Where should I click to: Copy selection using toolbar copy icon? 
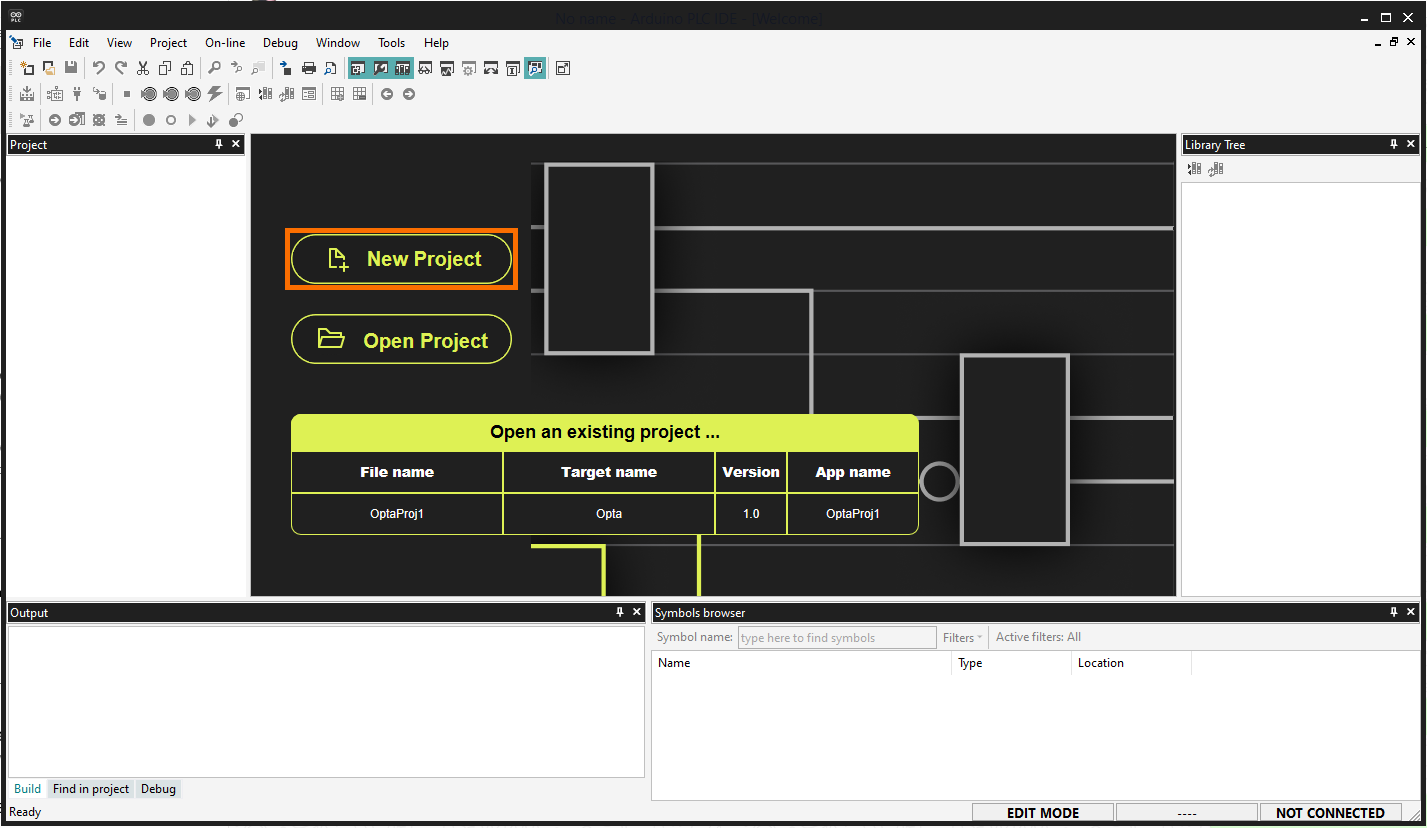(165, 68)
